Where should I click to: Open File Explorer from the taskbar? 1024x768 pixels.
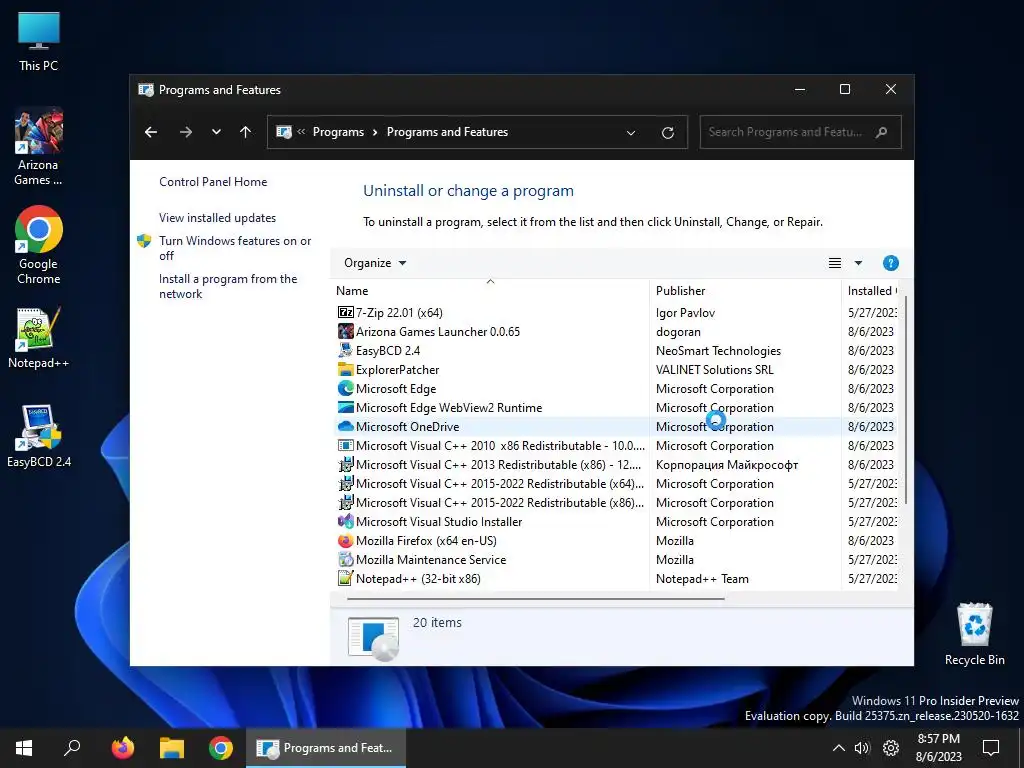[172, 748]
